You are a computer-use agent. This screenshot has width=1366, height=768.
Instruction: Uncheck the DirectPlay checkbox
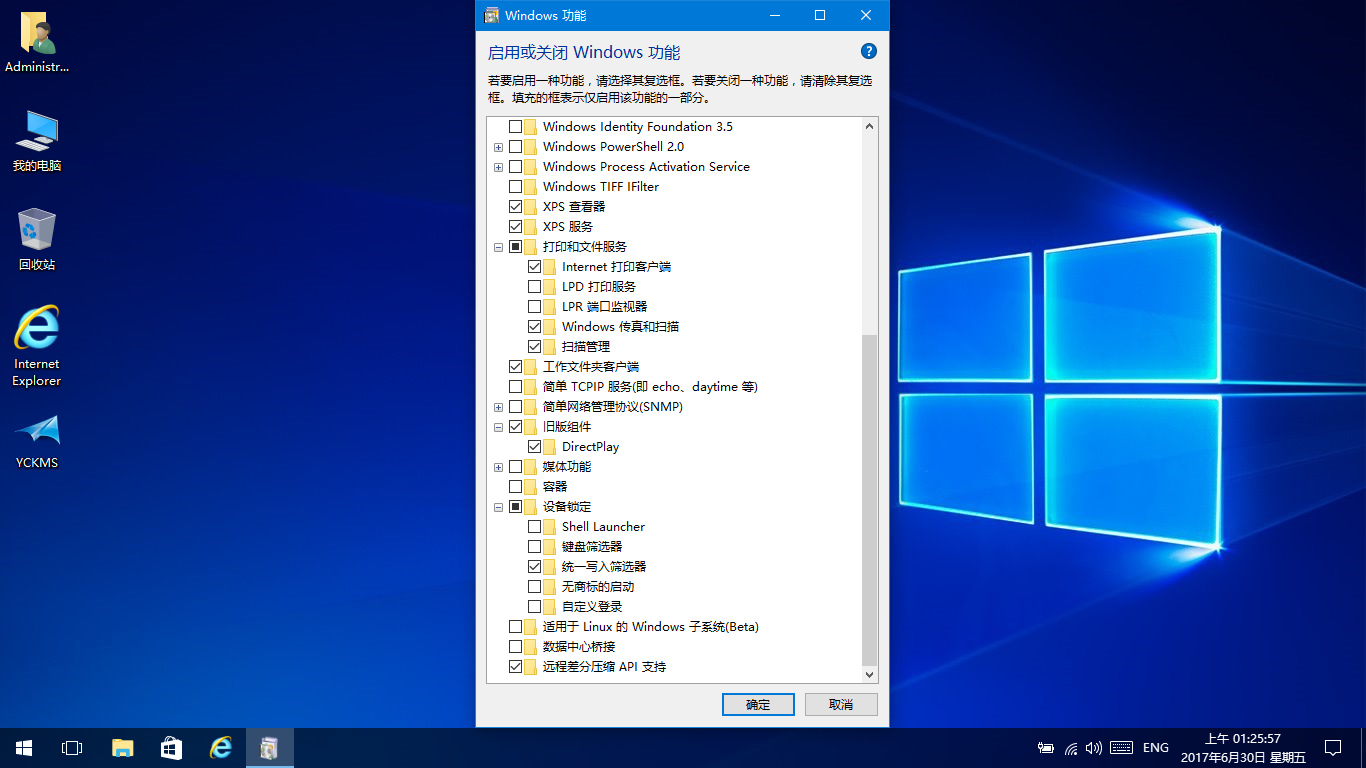(x=535, y=447)
